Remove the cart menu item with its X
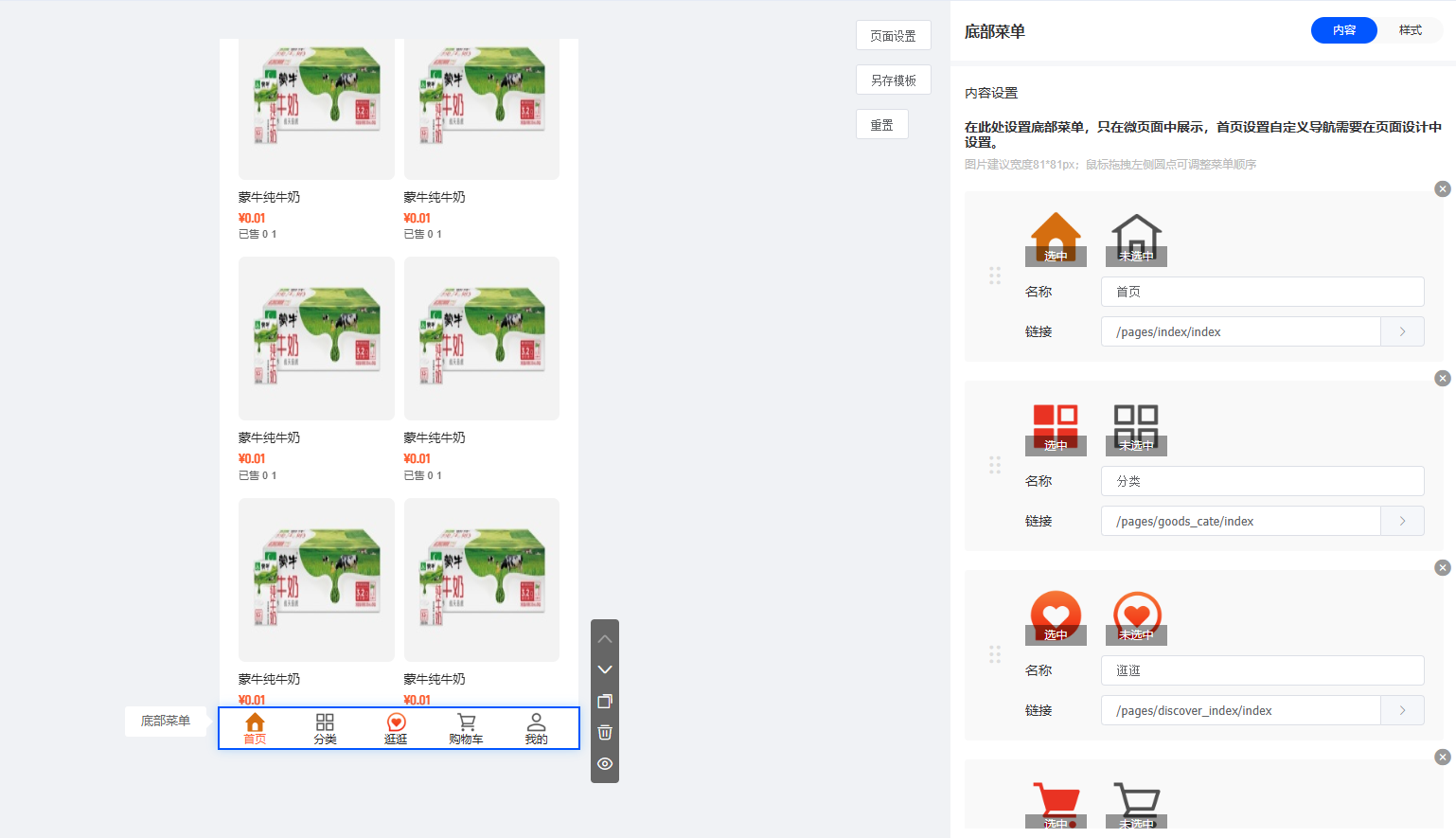The width and height of the screenshot is (1456, 838). click(x=1443, y=757)
